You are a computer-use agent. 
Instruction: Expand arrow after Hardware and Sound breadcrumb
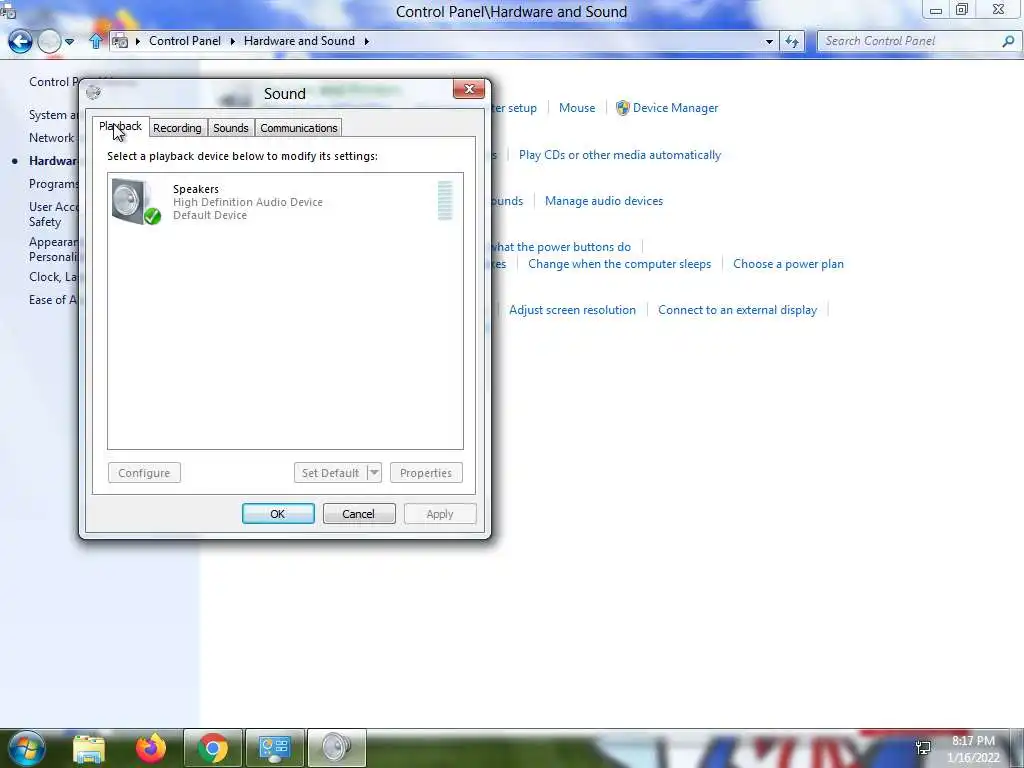point(366,41)
